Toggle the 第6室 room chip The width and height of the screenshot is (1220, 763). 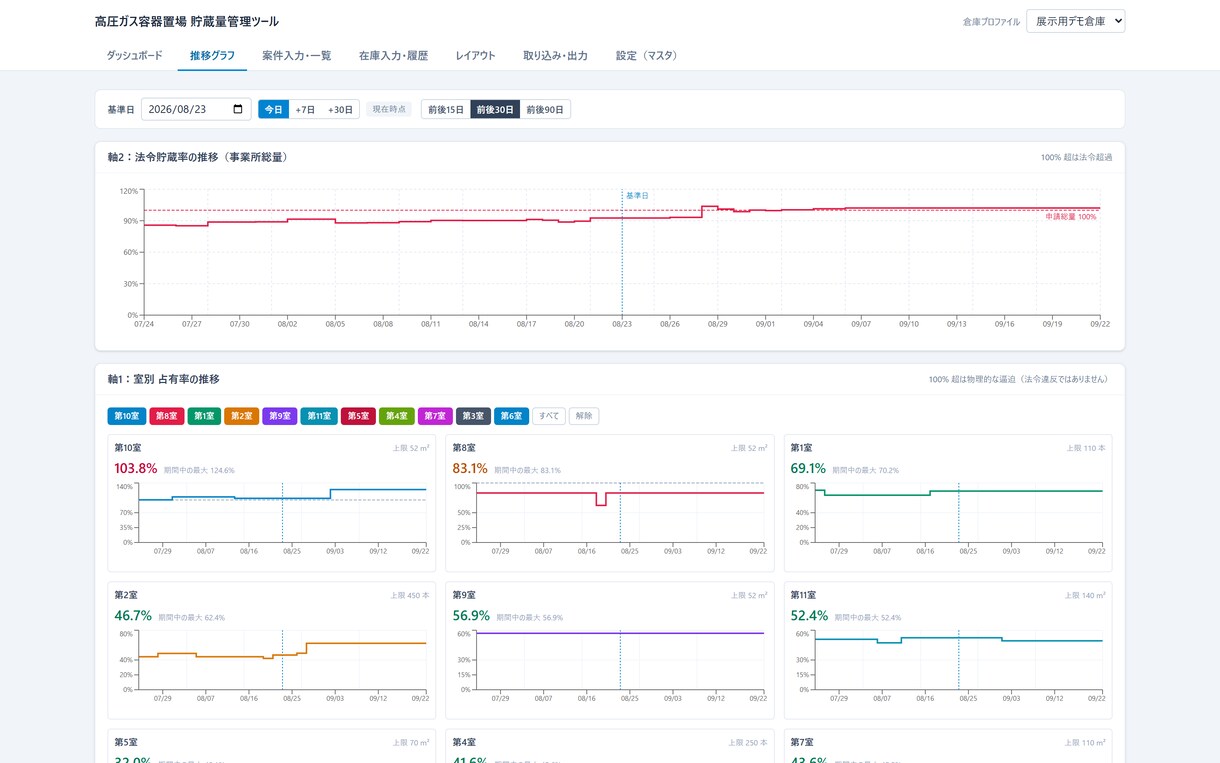511,416
